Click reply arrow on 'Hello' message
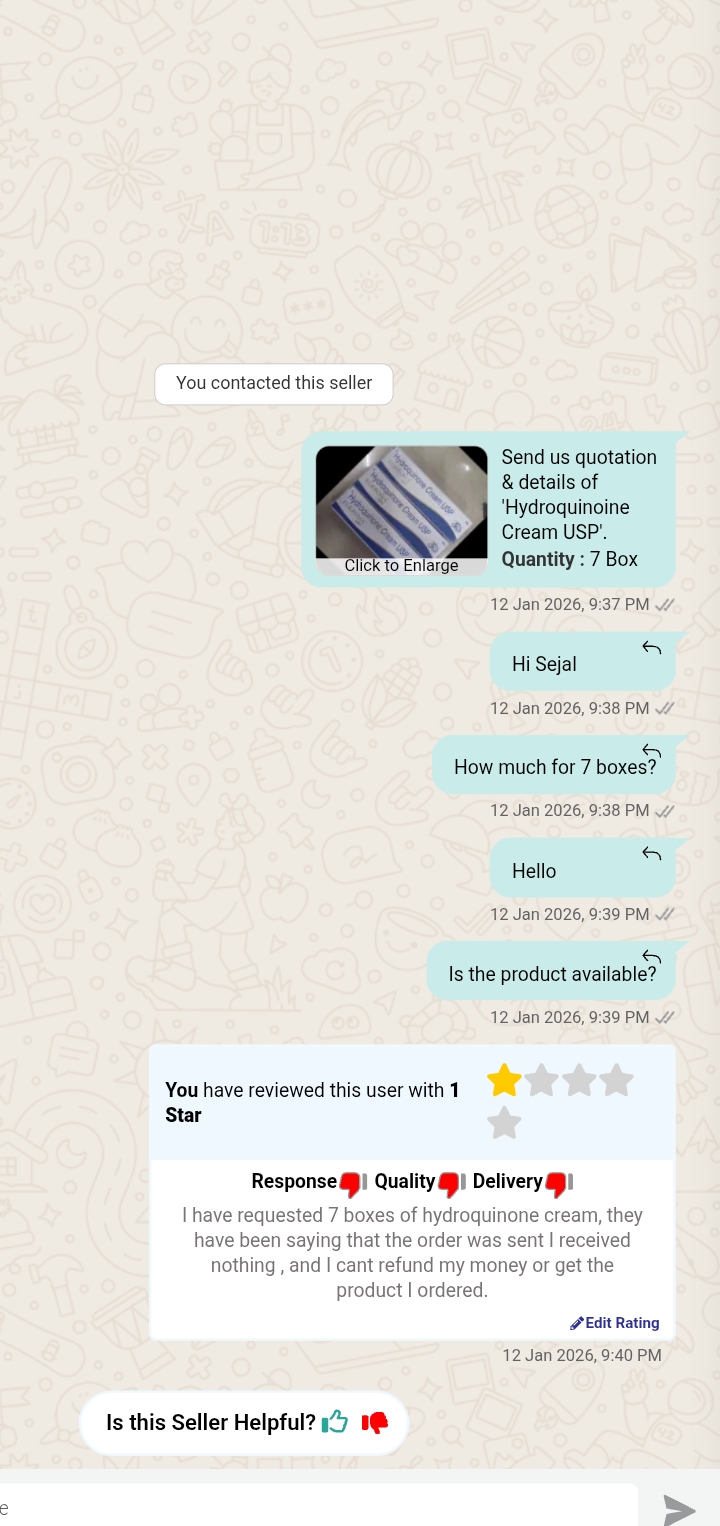Image resolution: width=720 pixels, height=1526 pixels. [652, 854]
